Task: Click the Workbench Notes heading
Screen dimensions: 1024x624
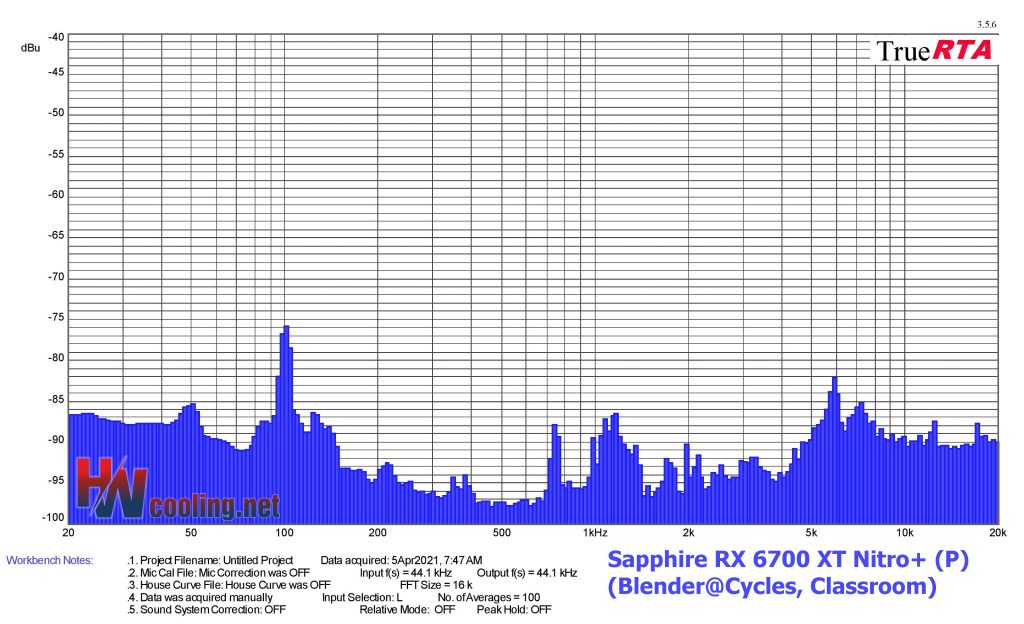Action: (x=50, y=560)
